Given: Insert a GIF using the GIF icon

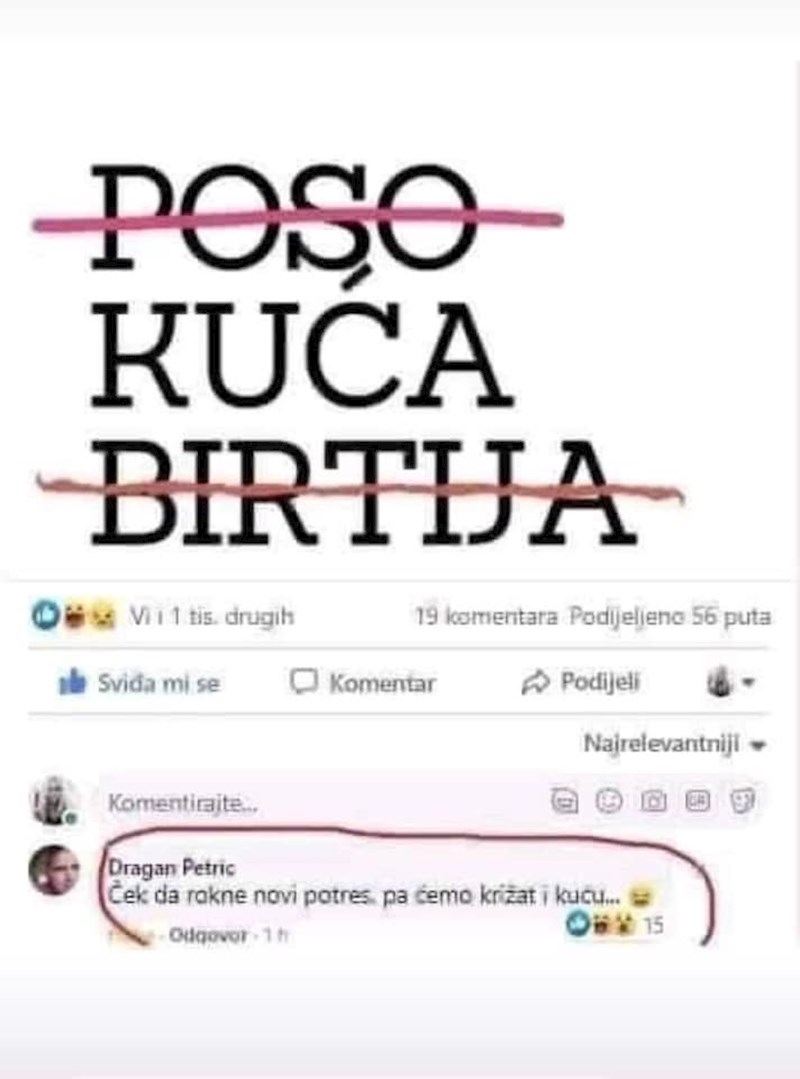Looking at the screenshot, I should tap(698, 801).
